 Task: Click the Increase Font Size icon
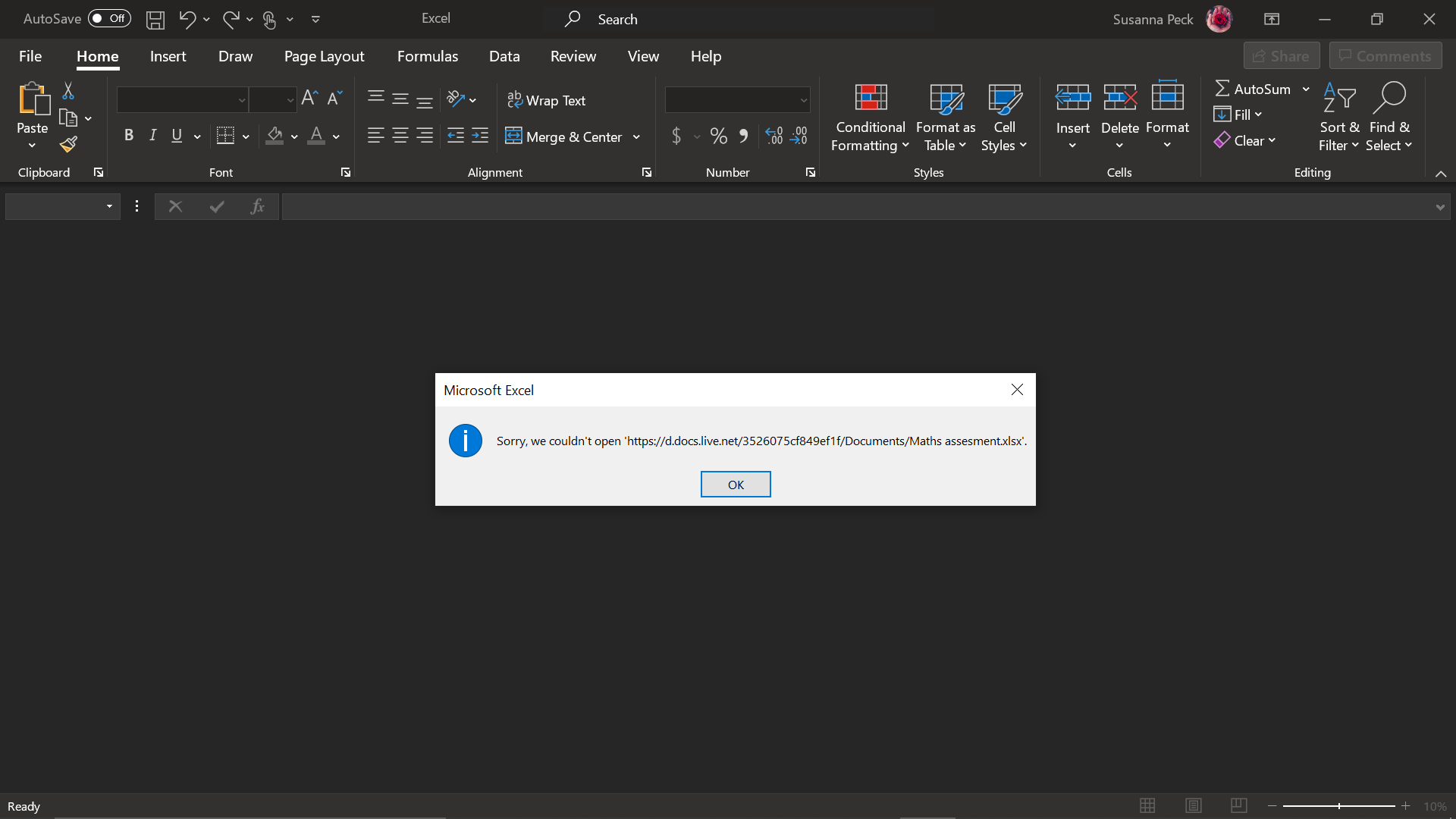pos(309,99)
